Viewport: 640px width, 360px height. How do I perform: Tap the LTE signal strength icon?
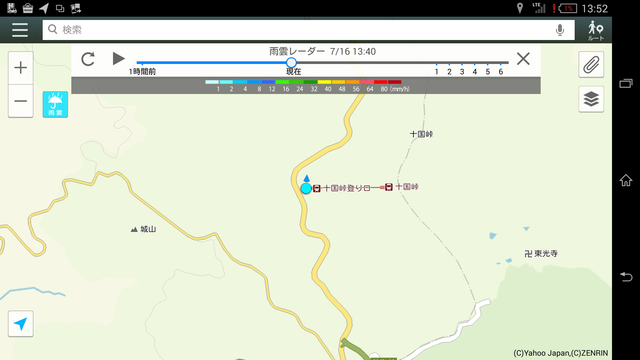[x=539, y=8]
